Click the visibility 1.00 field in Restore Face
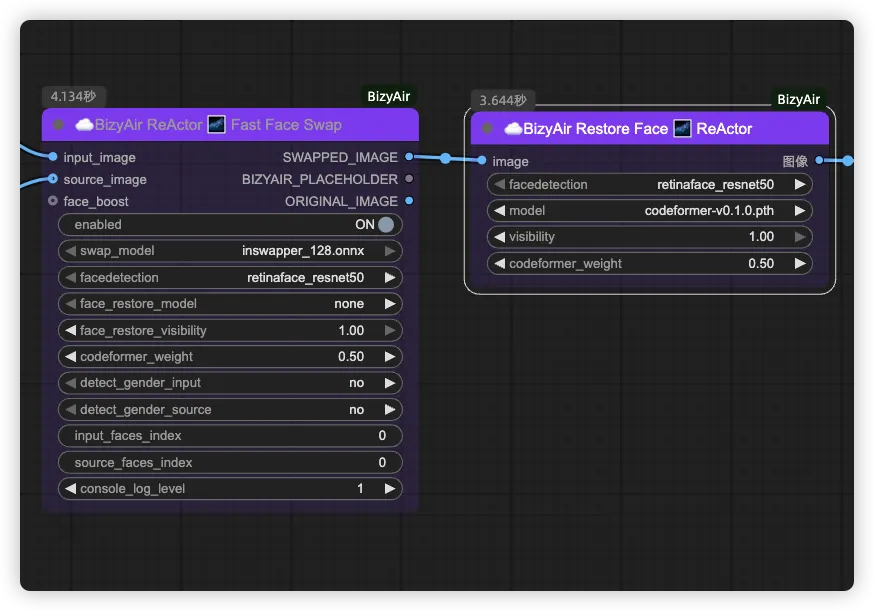The height and width of the screenshot is (611, 874). (x=649, y=237)
